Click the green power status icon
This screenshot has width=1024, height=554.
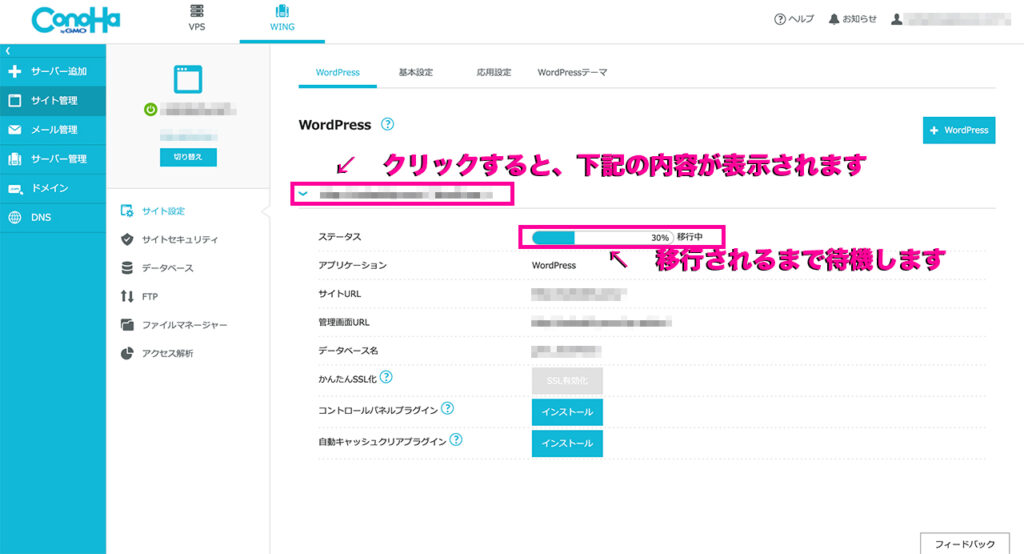point(150,109)
